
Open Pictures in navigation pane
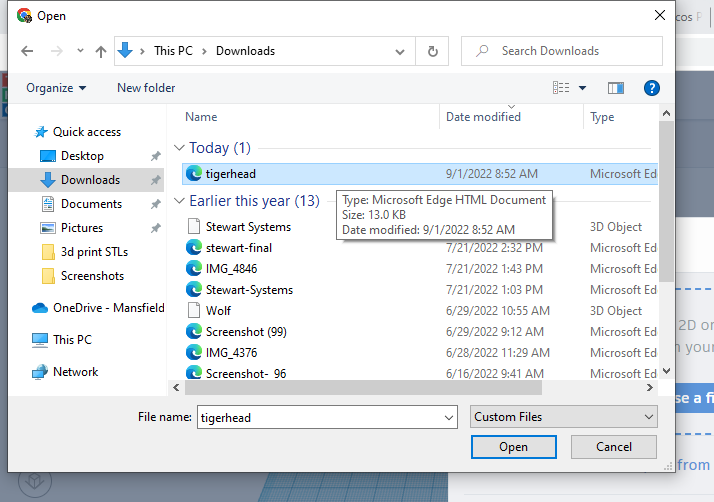(82, 228)
